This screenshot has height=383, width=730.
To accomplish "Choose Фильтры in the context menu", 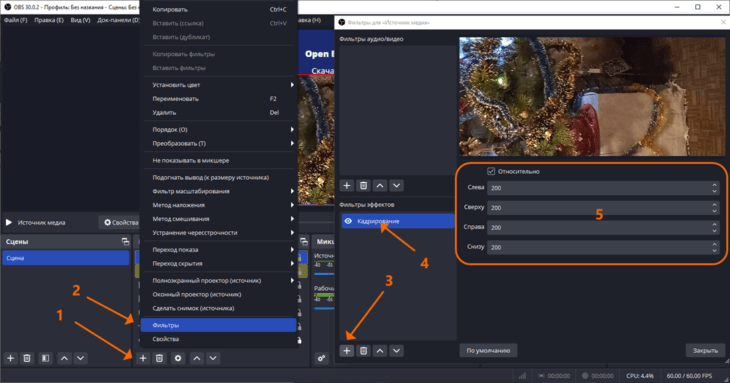I will pyautogui.click(x=219, y=325).
